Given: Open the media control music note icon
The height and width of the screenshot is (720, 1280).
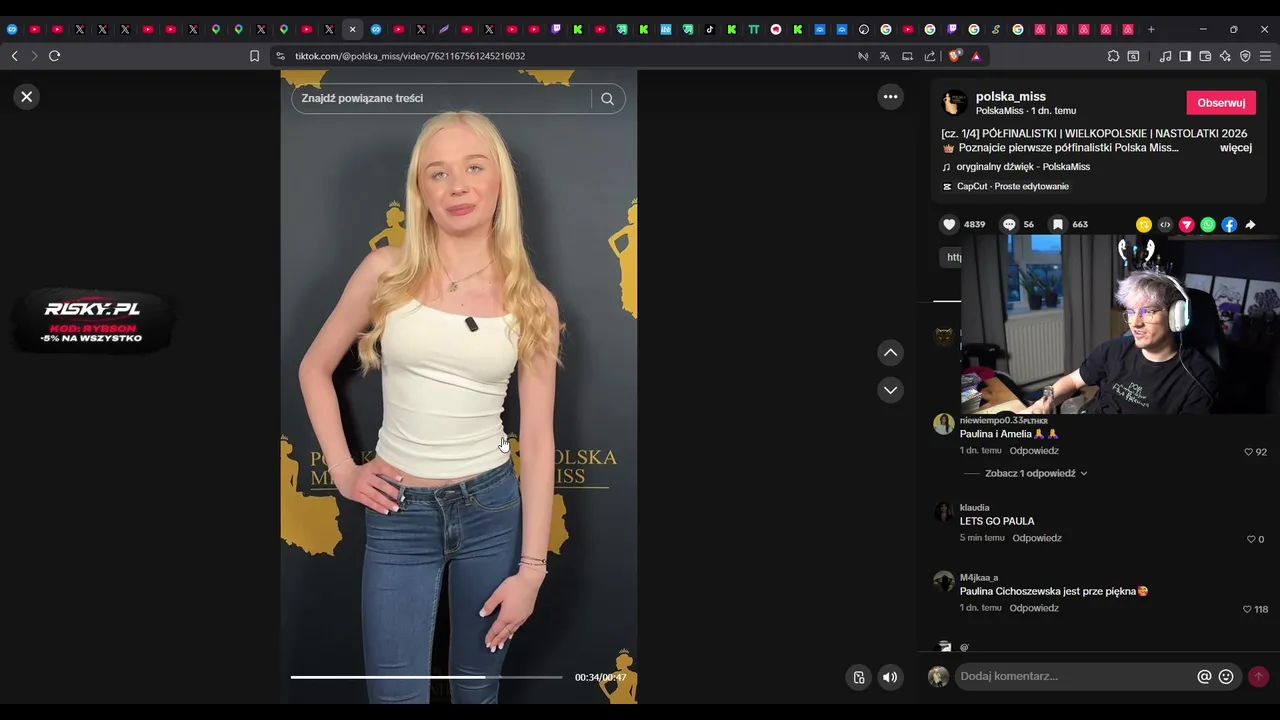Looking at the screenshot, I should coord(1165,56).
